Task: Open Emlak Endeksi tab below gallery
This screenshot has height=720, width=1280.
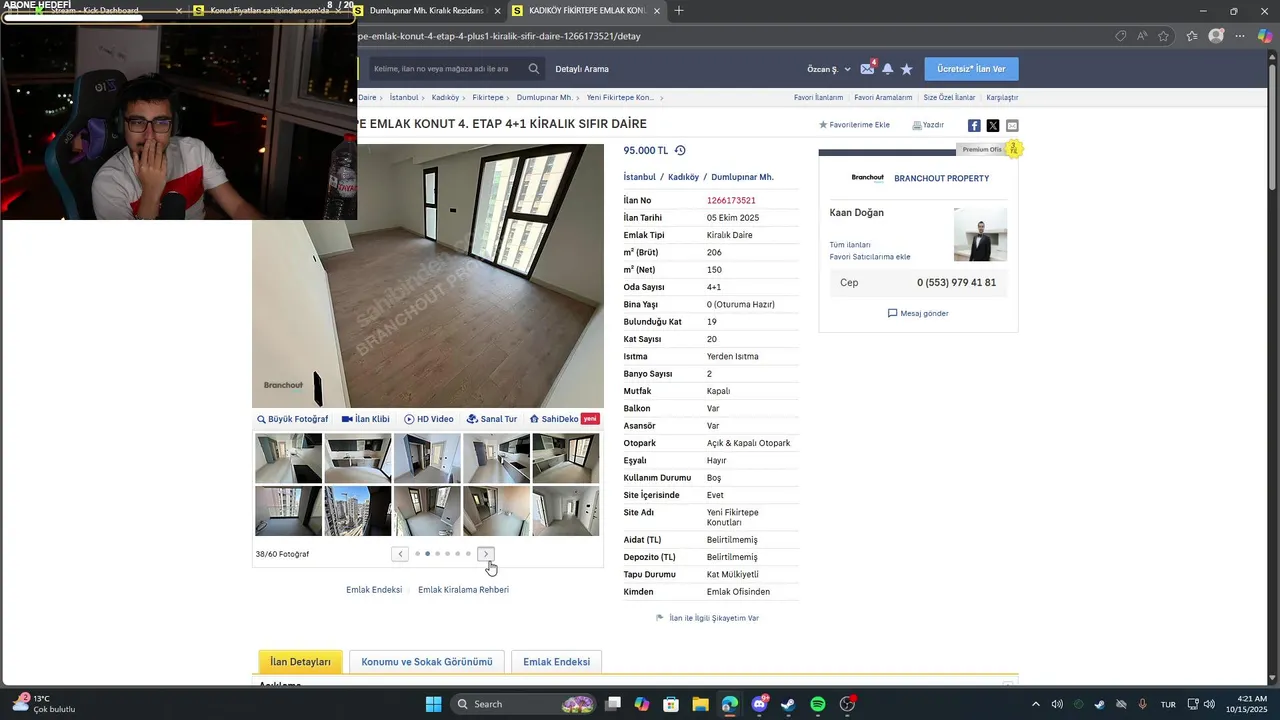Action: click(x=556, y=662)
